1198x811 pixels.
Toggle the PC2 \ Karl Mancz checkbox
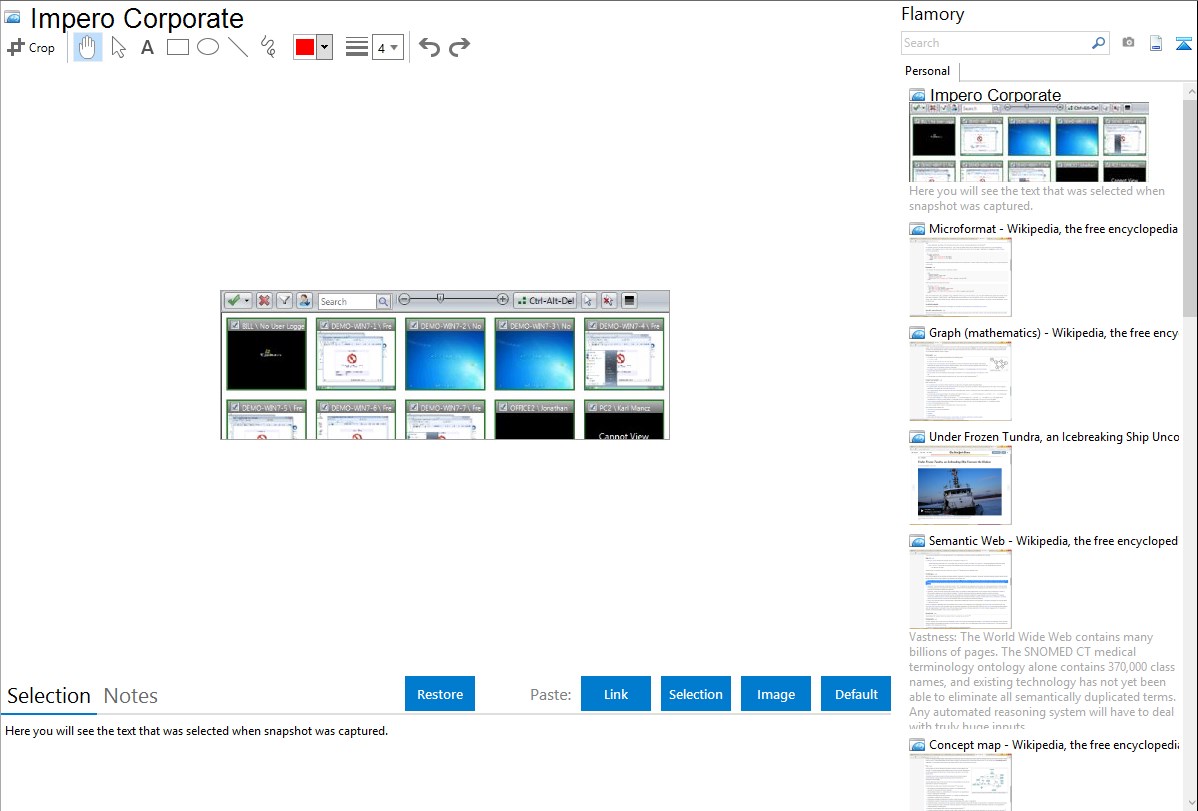pos(593,407)
